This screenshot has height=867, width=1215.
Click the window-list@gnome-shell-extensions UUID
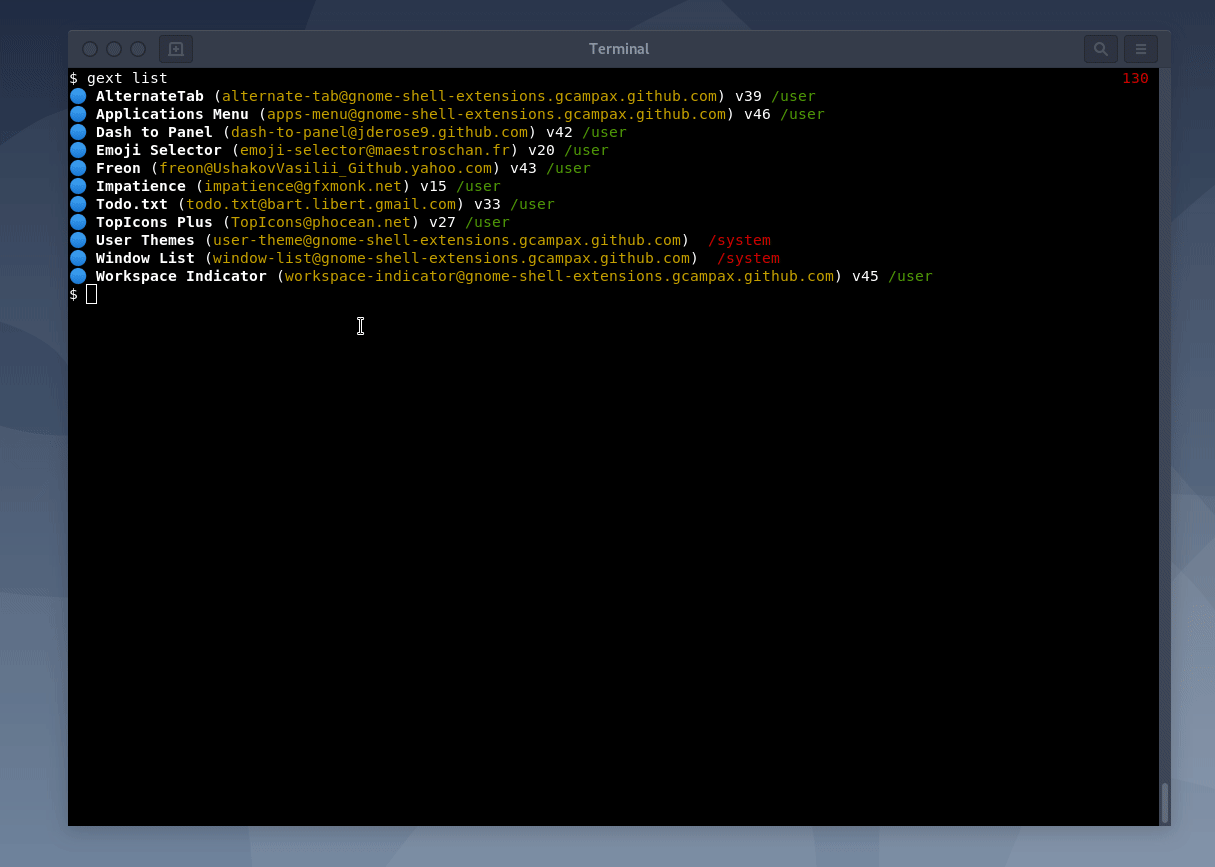pyautogui.click(x=452, y=259)
